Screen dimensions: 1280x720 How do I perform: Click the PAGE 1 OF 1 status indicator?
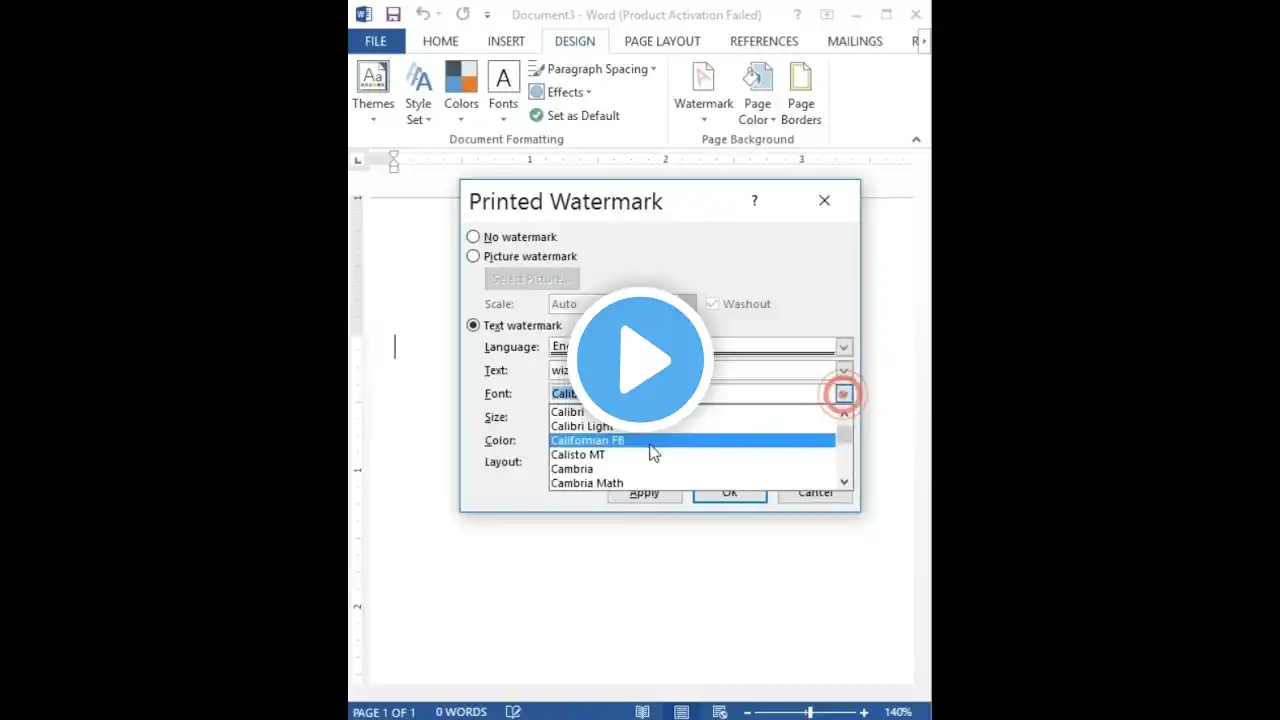pos(384,712)
